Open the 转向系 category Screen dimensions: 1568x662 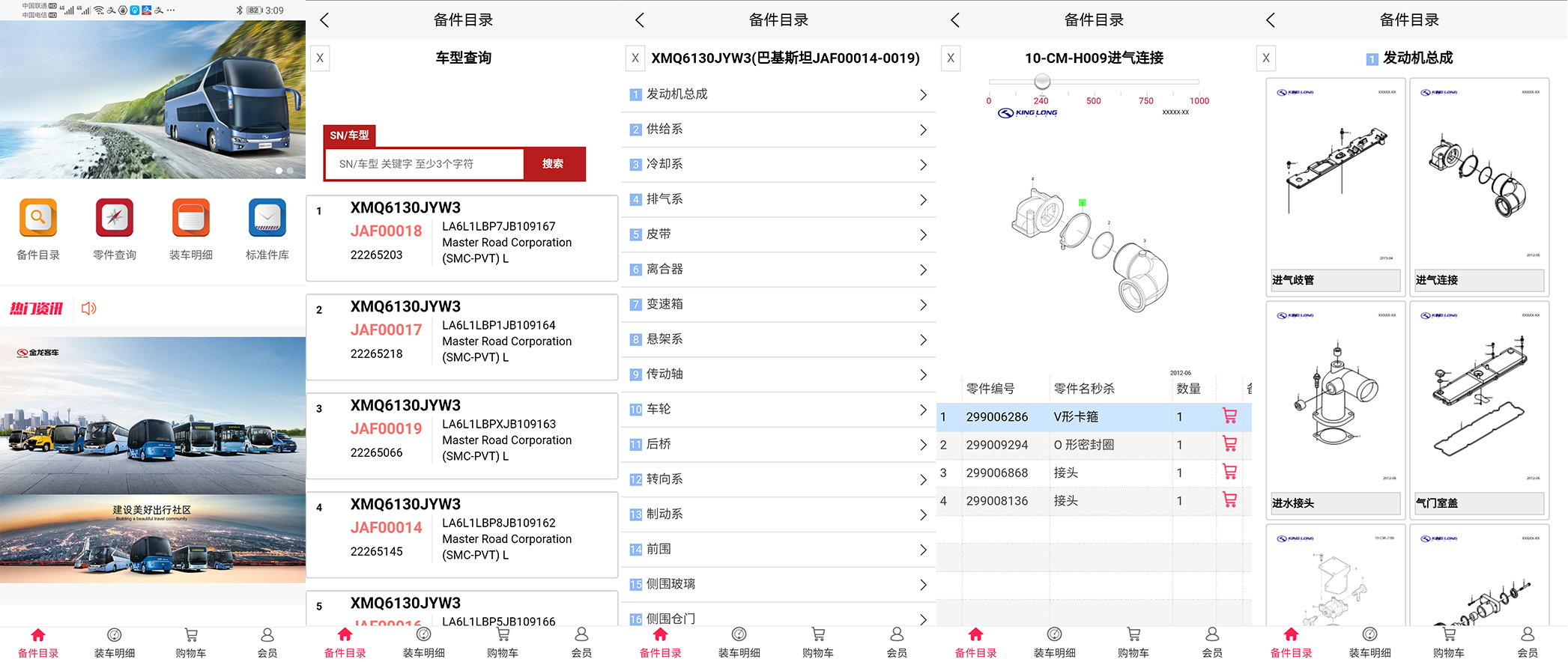pyautogui.click(x=778, y=479)
